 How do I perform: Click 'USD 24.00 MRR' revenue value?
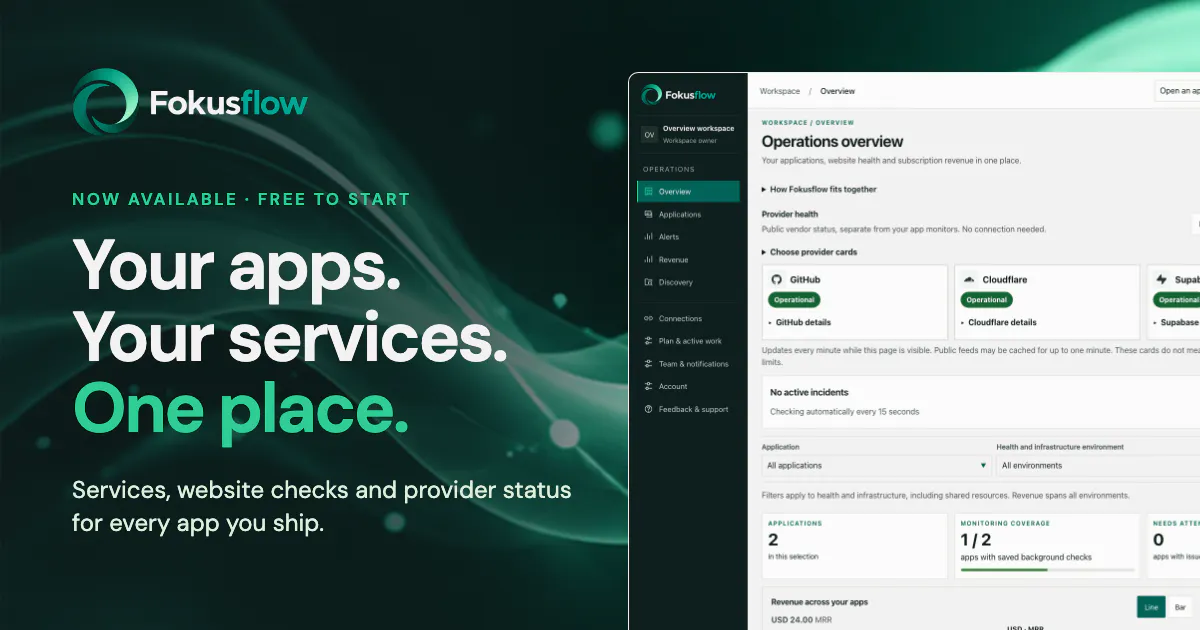(x=801, y=620)
